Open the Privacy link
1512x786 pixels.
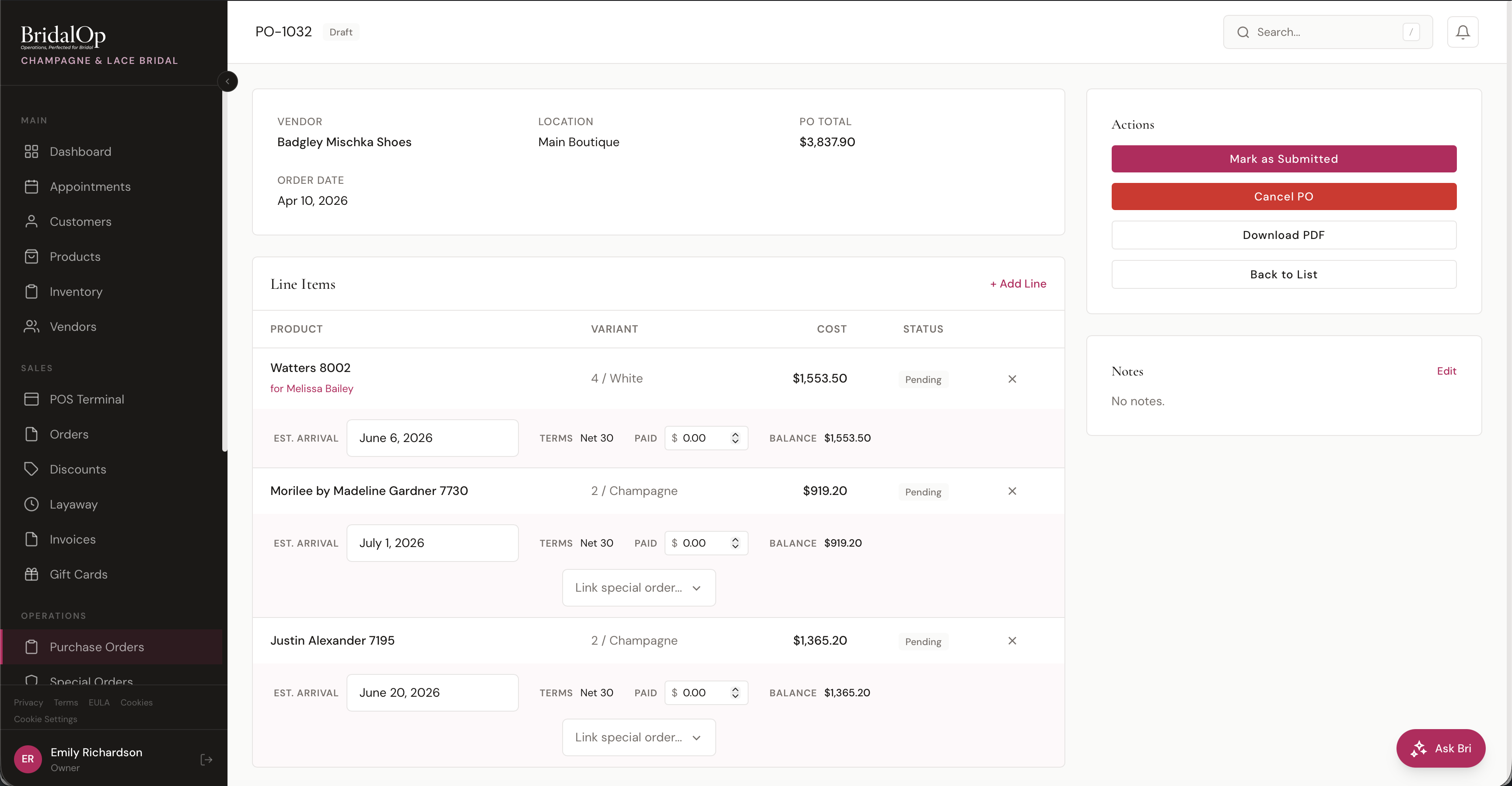click(x=28, y=703)
